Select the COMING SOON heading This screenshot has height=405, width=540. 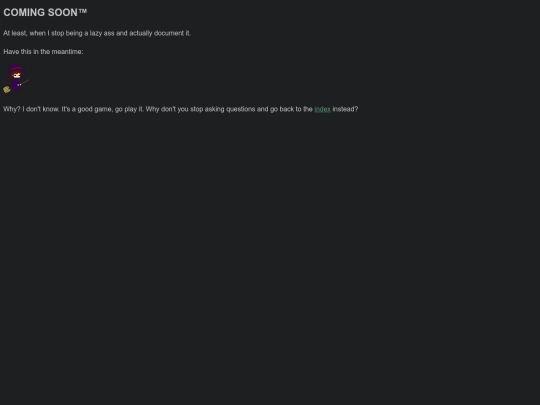45,12
